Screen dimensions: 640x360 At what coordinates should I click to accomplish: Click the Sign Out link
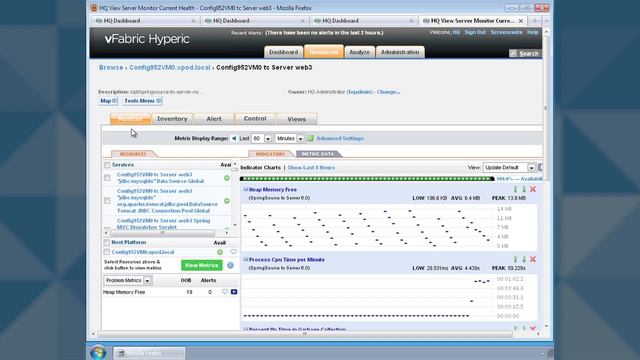pos(475,32)
